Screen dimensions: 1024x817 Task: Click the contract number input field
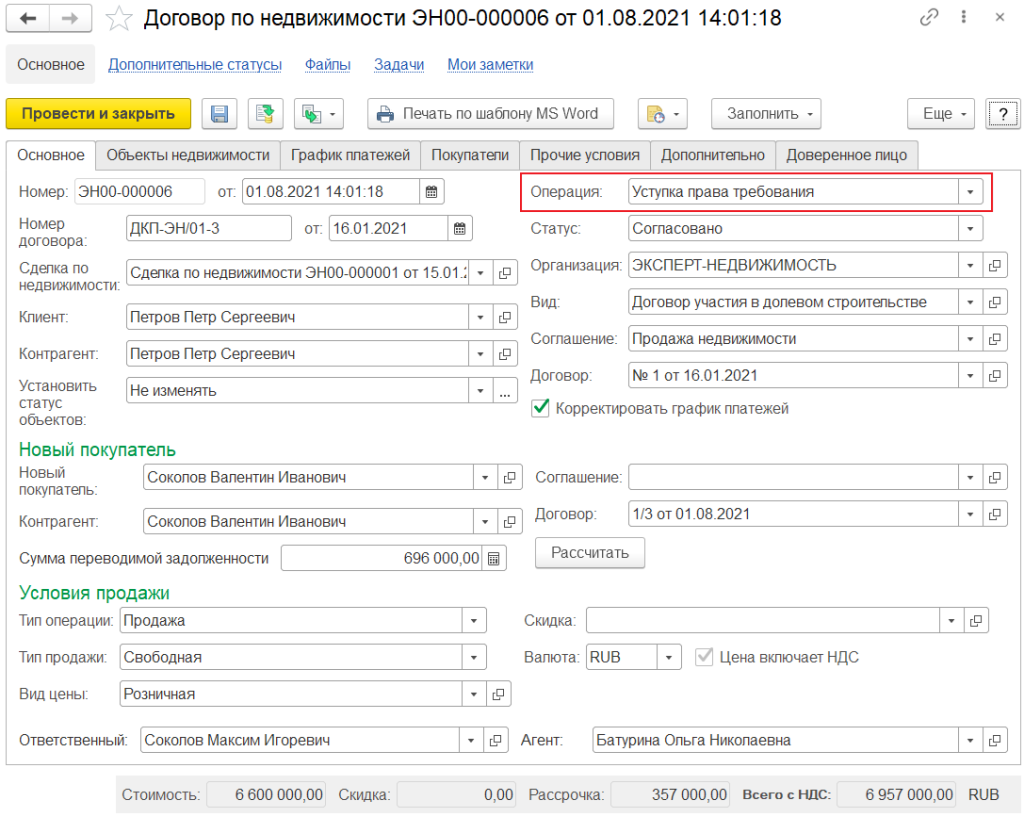tap(208, 229)
